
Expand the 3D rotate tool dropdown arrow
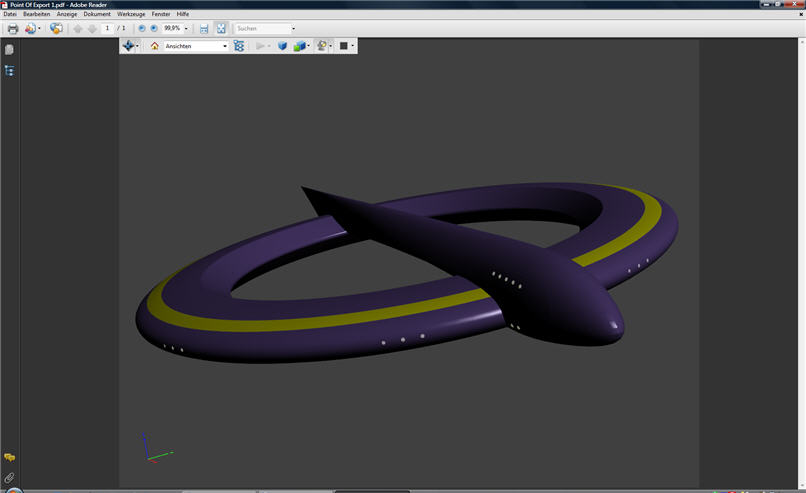tap(139, 46)
